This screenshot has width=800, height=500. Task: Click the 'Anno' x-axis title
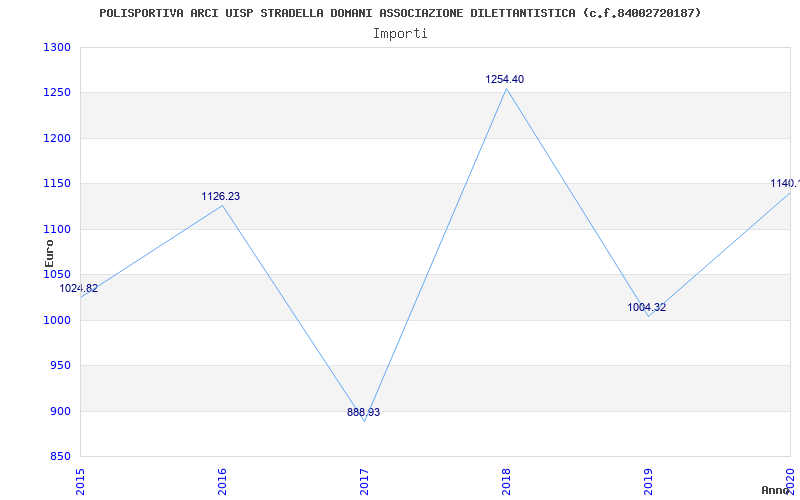(x=776, y=490)
